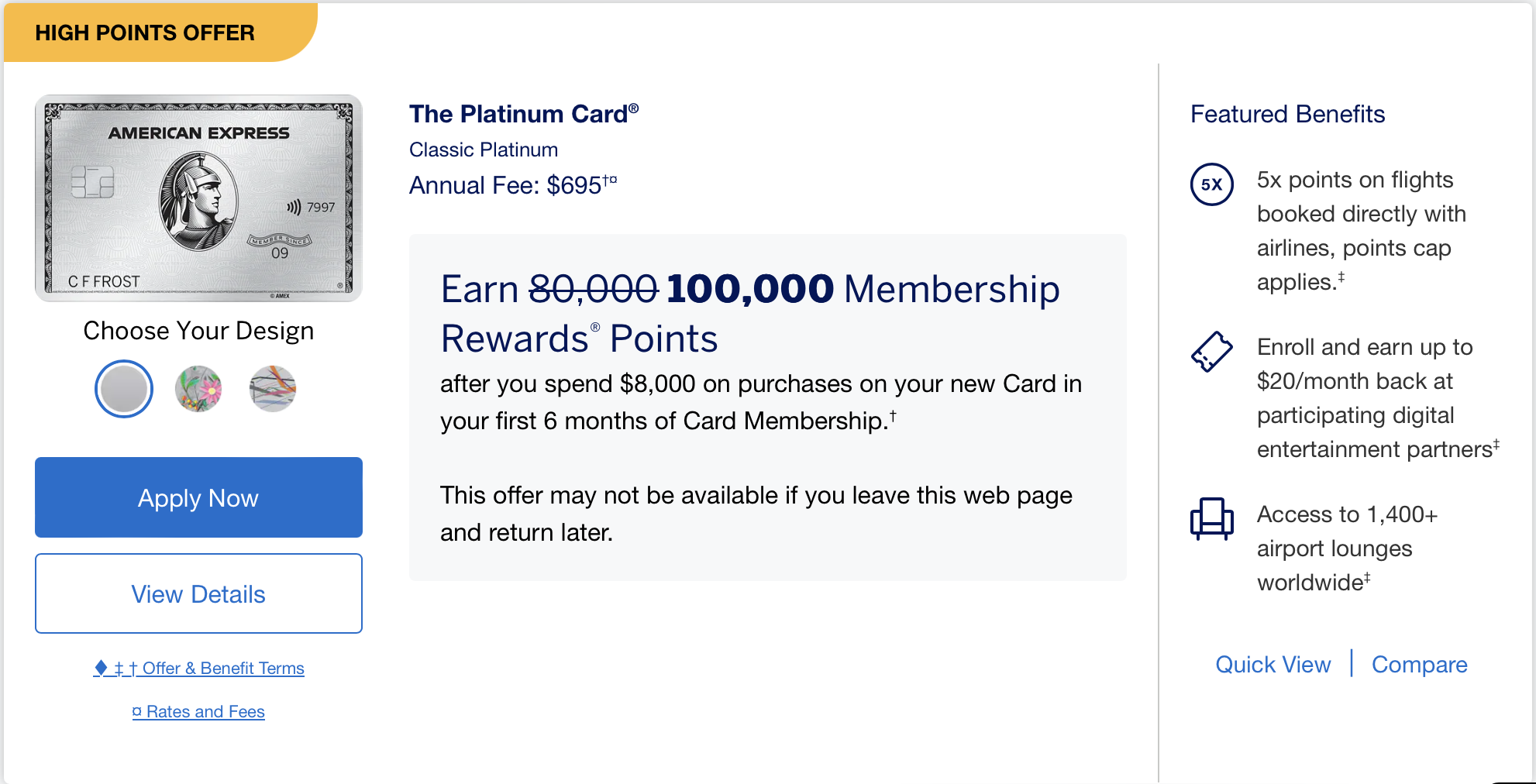Click The Platinum Card title heading
The image size is (1536, 784).
click(x=524, y=114)
